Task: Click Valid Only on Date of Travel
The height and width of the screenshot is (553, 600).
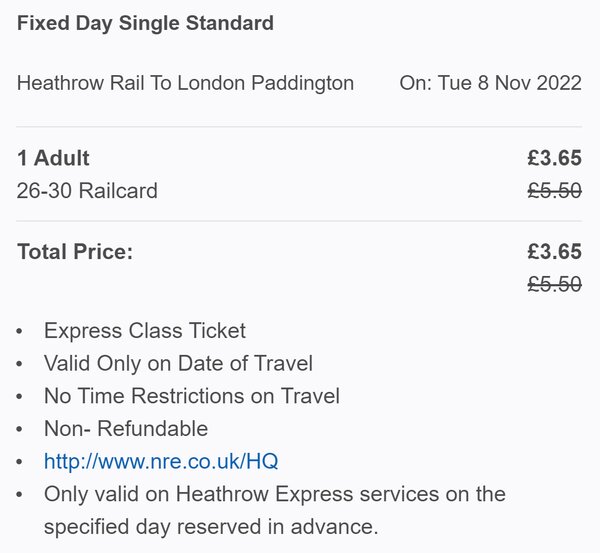Action: (x=178, y=363)
